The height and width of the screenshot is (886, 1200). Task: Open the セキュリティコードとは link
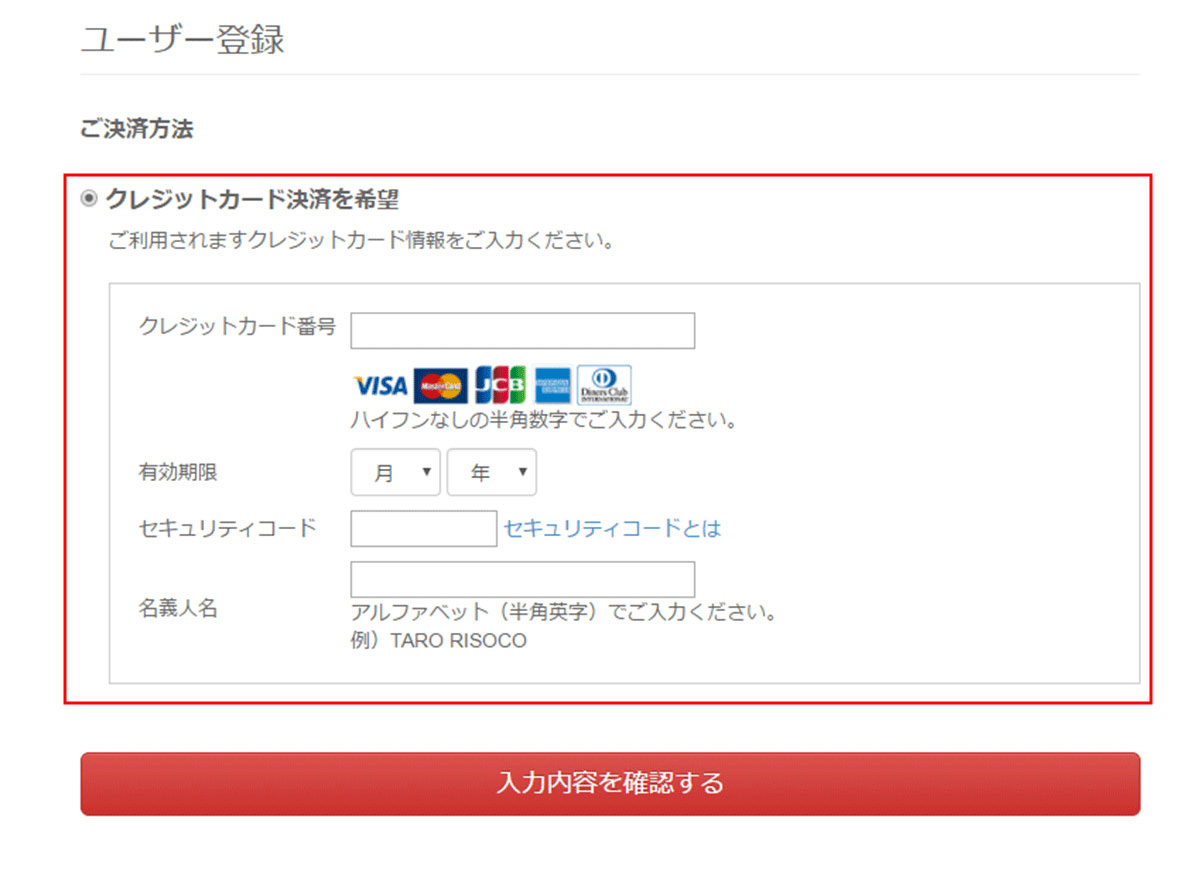[x=612, y=529]
